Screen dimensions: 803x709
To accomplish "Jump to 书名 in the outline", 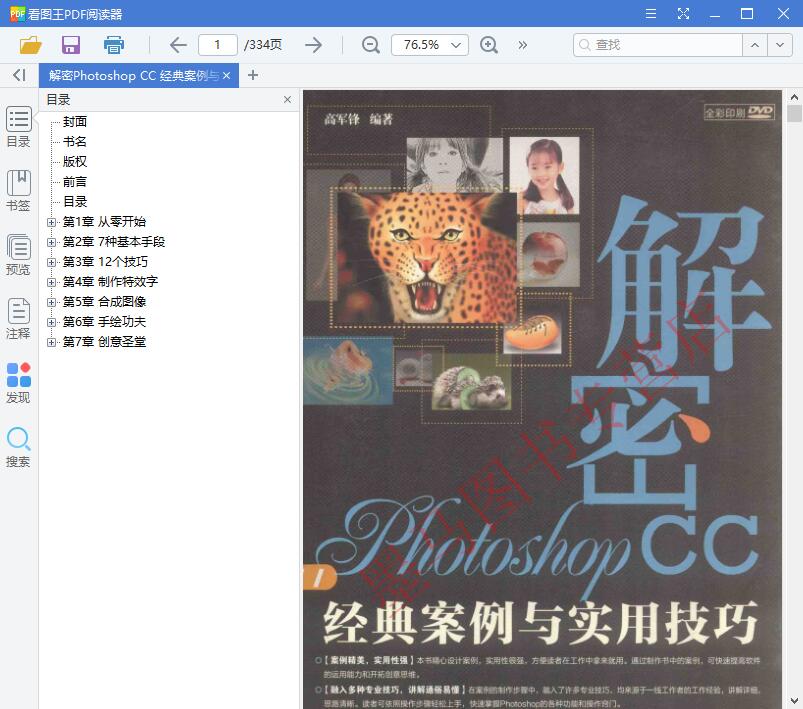I will [x=75, y=141].
